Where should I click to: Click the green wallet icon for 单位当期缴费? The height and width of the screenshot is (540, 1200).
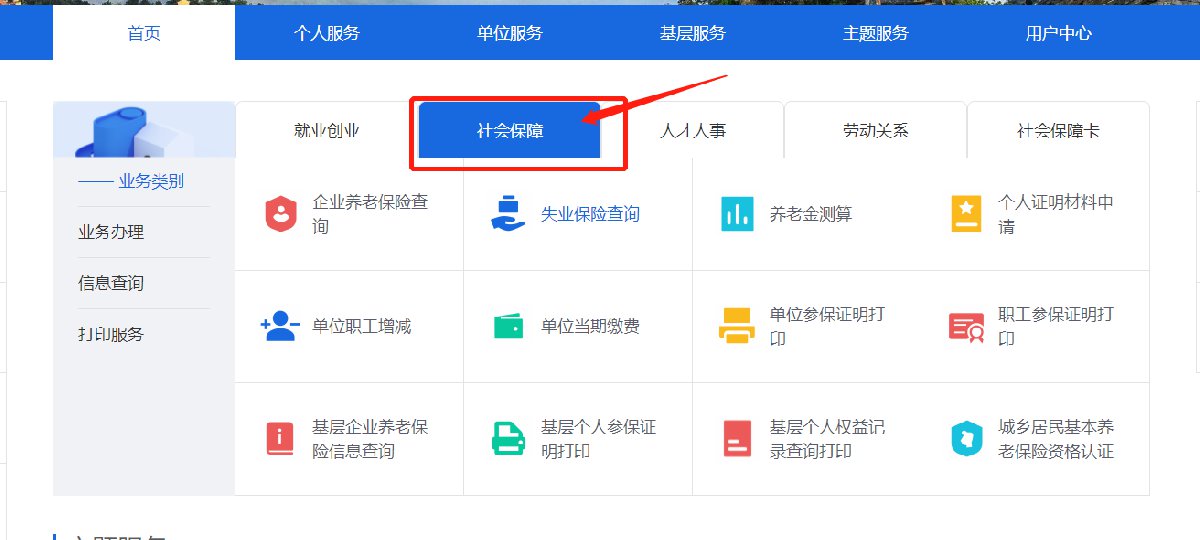[509, 326]
